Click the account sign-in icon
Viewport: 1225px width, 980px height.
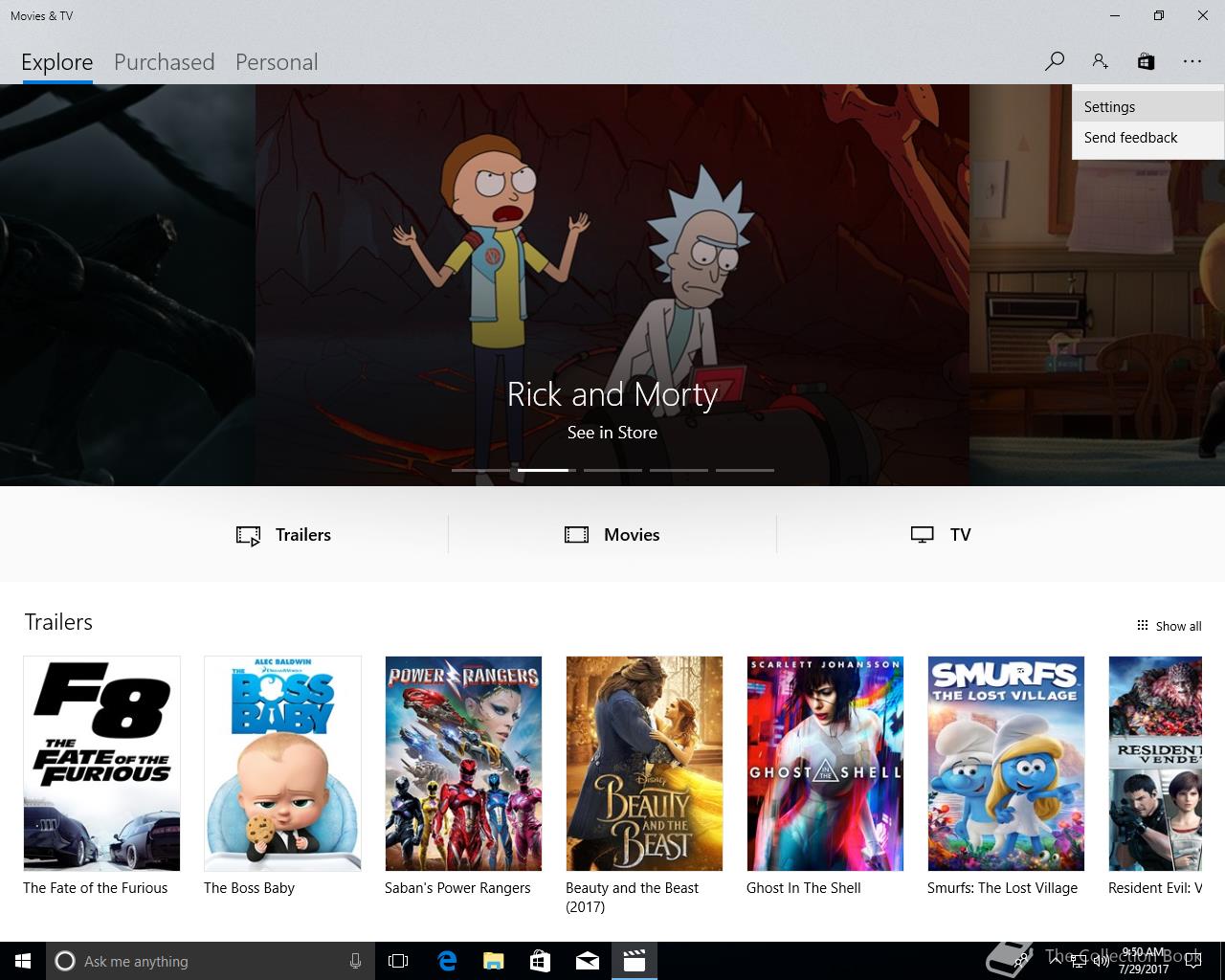pyautogui.click(x=1100, y=61)
